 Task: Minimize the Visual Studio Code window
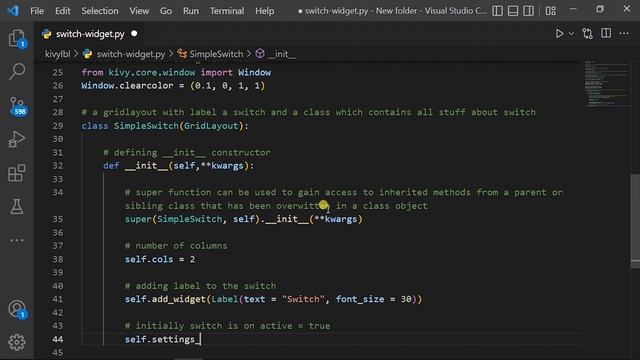pyautogui.click(x=573, y=9)
